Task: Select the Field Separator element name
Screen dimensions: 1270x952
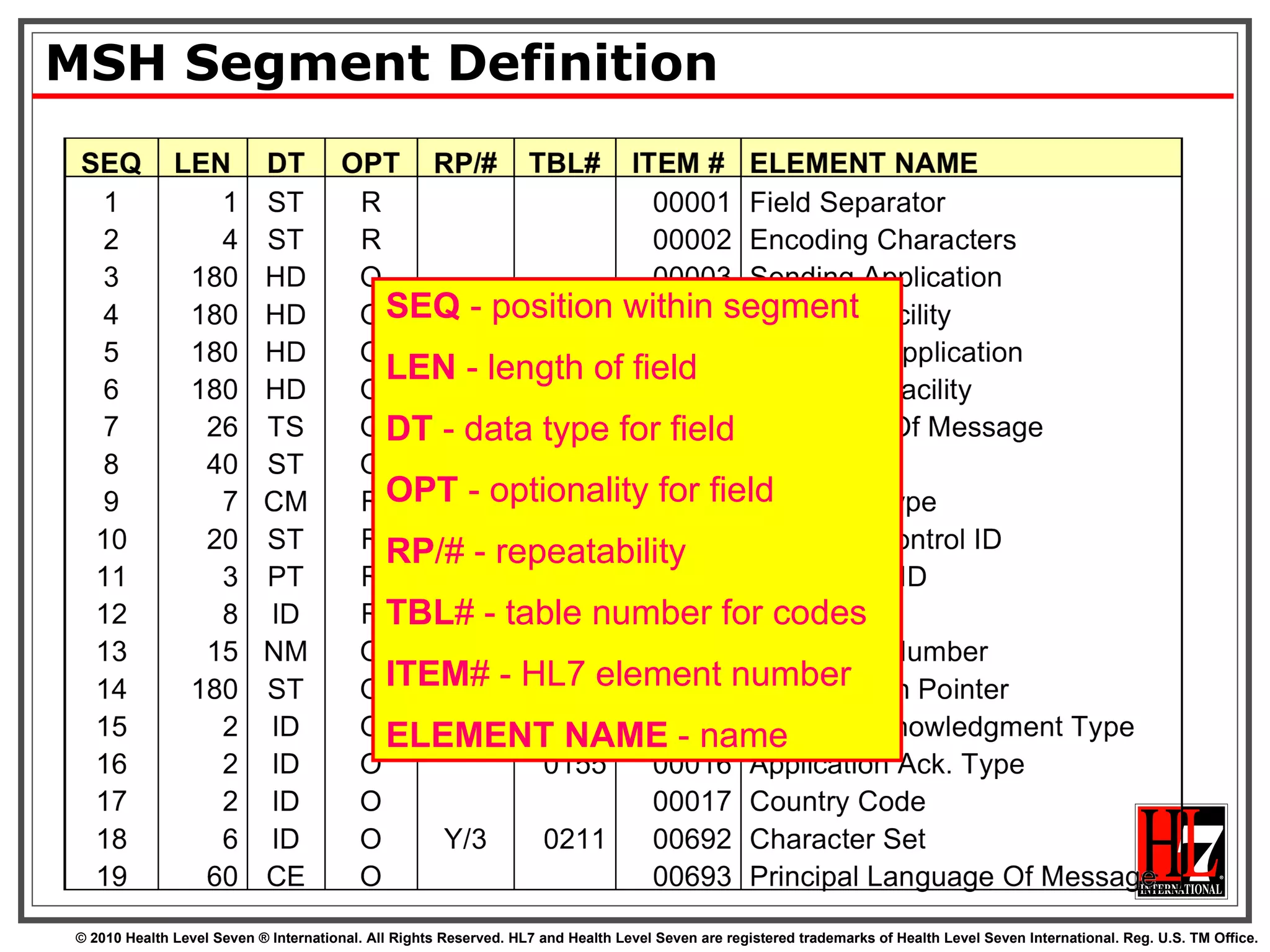Action: tap(847, 203)
